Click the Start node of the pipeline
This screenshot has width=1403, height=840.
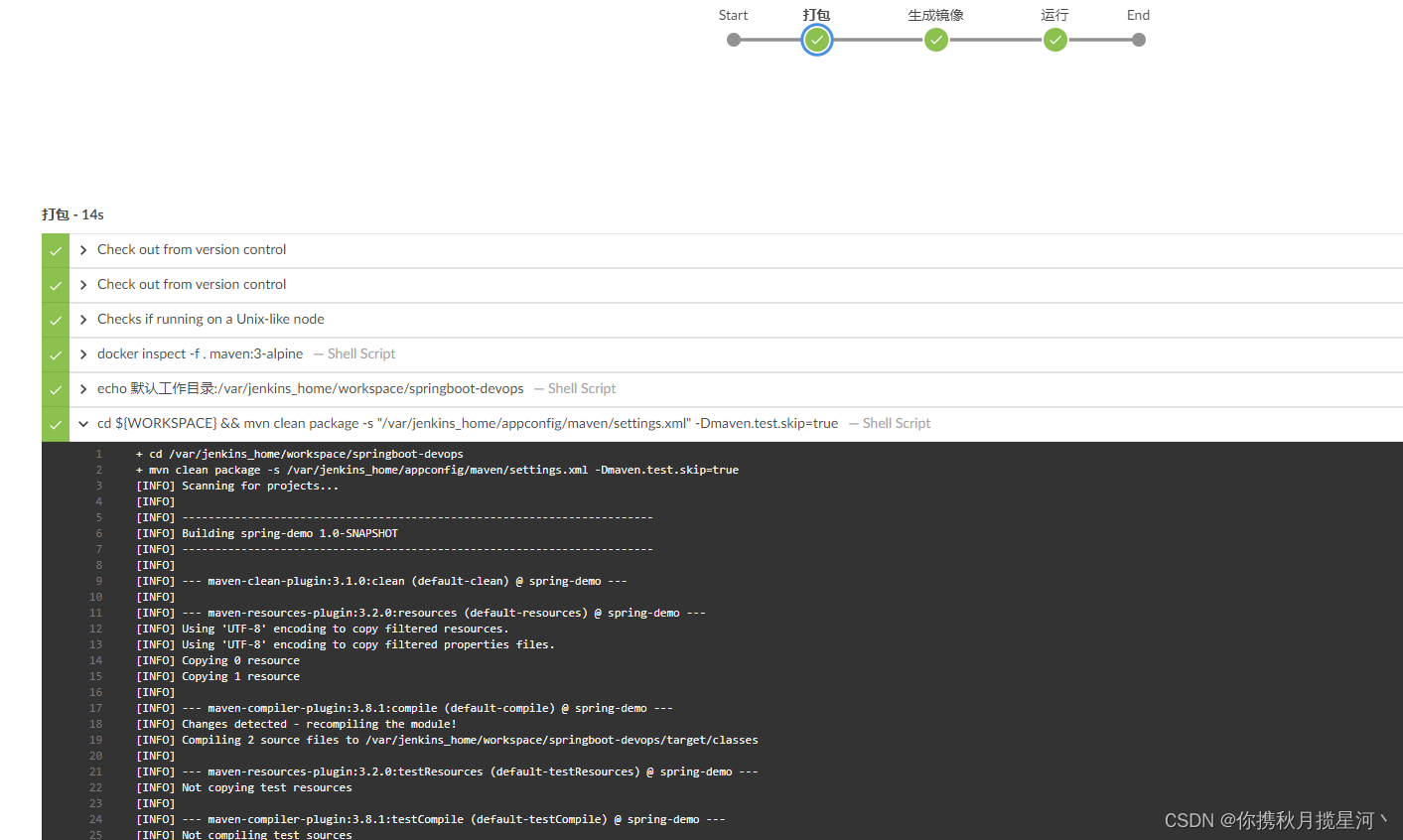pyautogui.click(x=734, y=40)
